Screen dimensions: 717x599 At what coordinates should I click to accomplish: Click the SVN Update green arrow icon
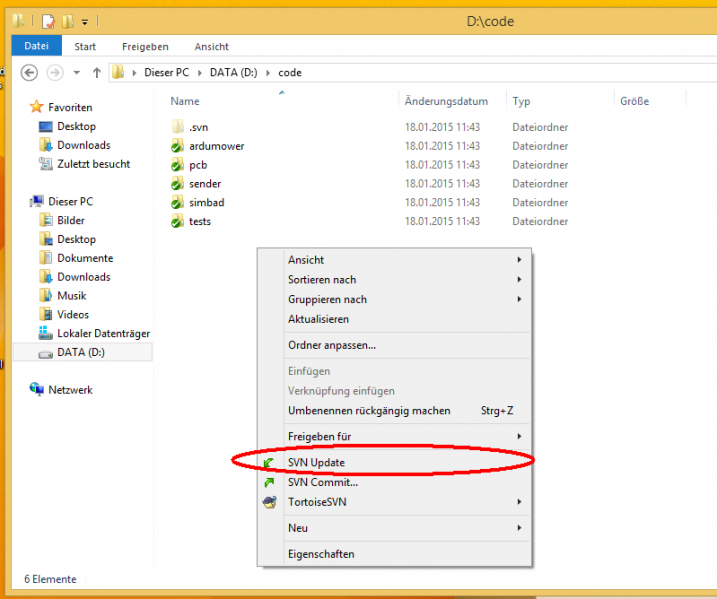269,463
